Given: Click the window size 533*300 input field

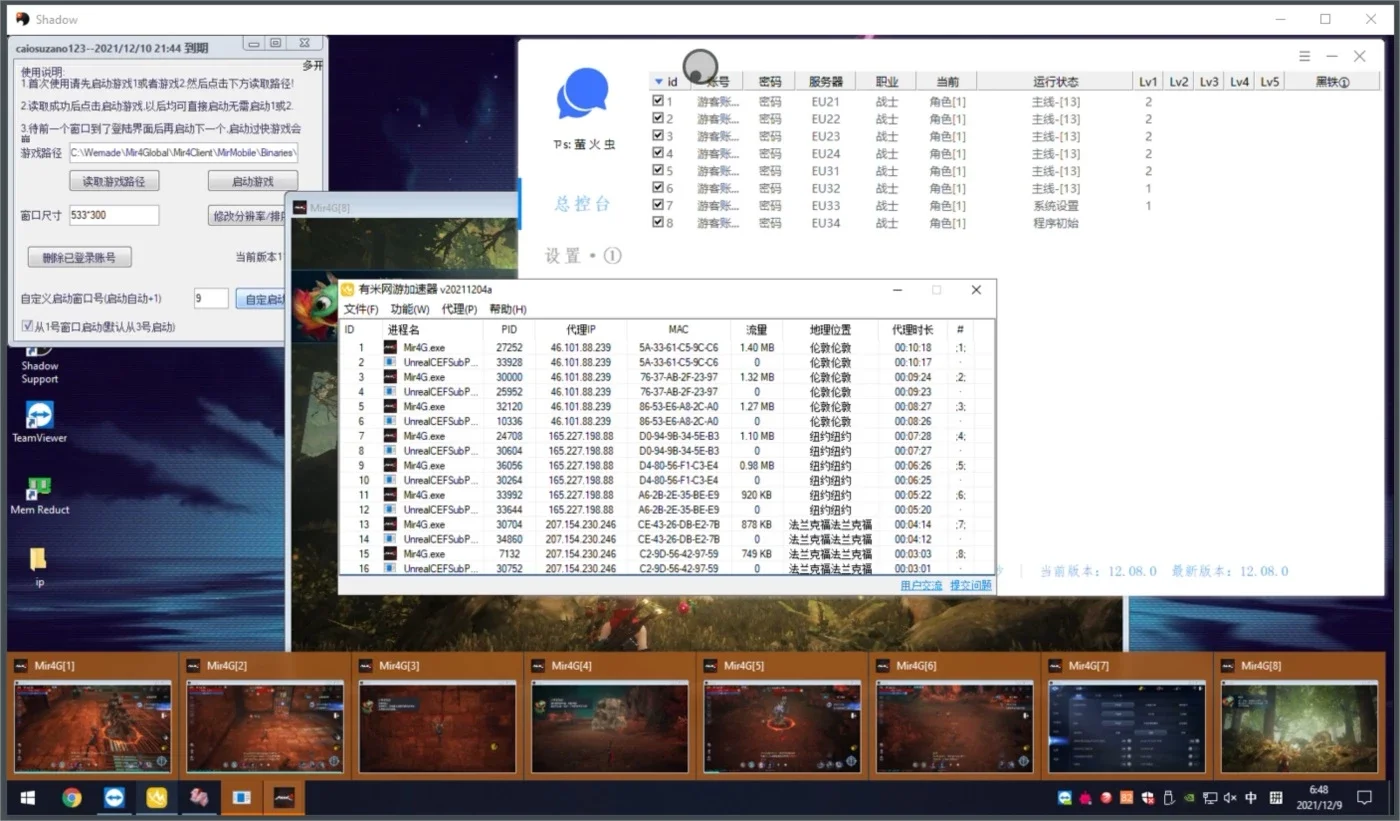Looking at the screenshot, I should click(114, 215).
